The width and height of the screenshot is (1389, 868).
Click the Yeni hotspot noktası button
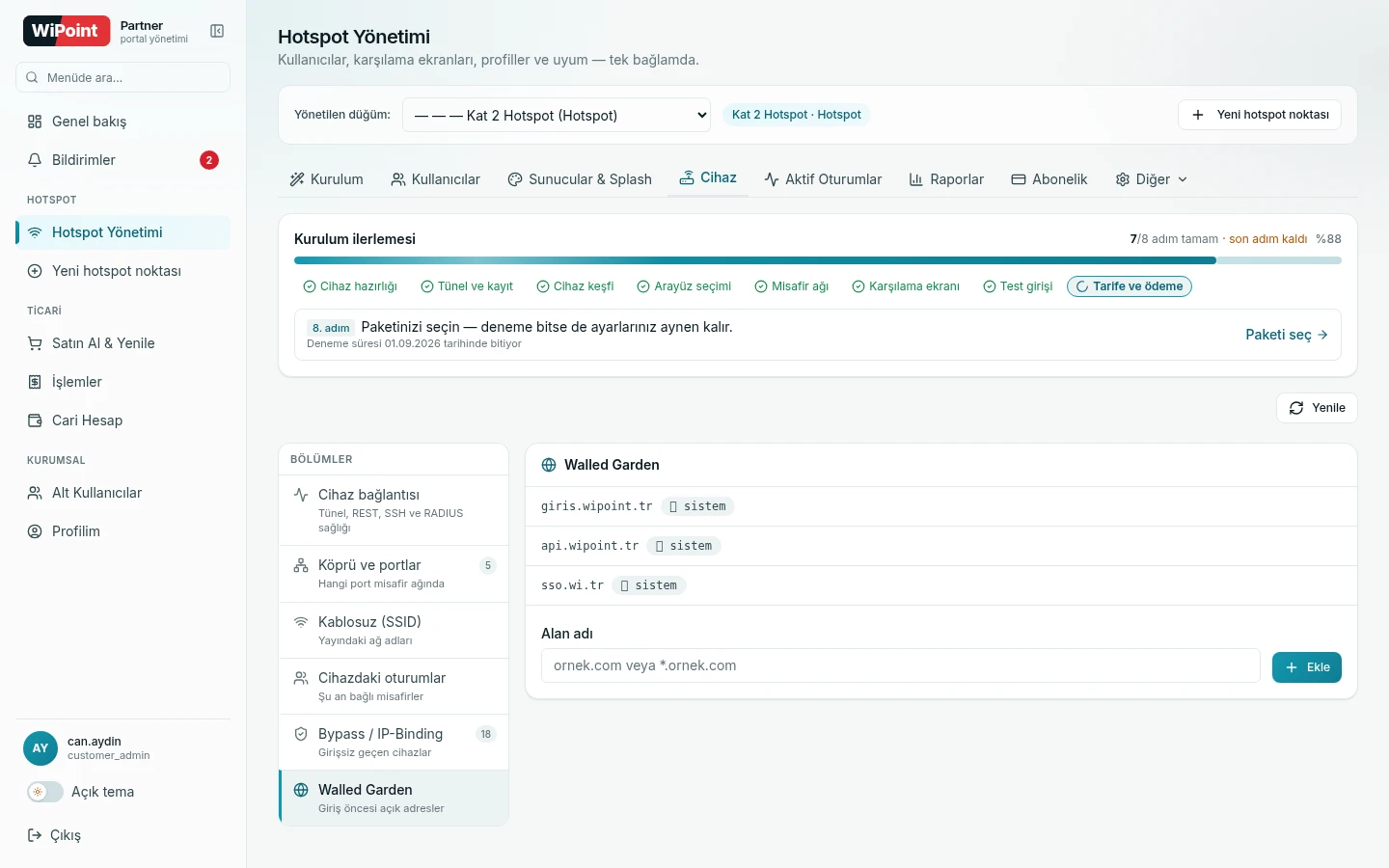[1260, 115]
